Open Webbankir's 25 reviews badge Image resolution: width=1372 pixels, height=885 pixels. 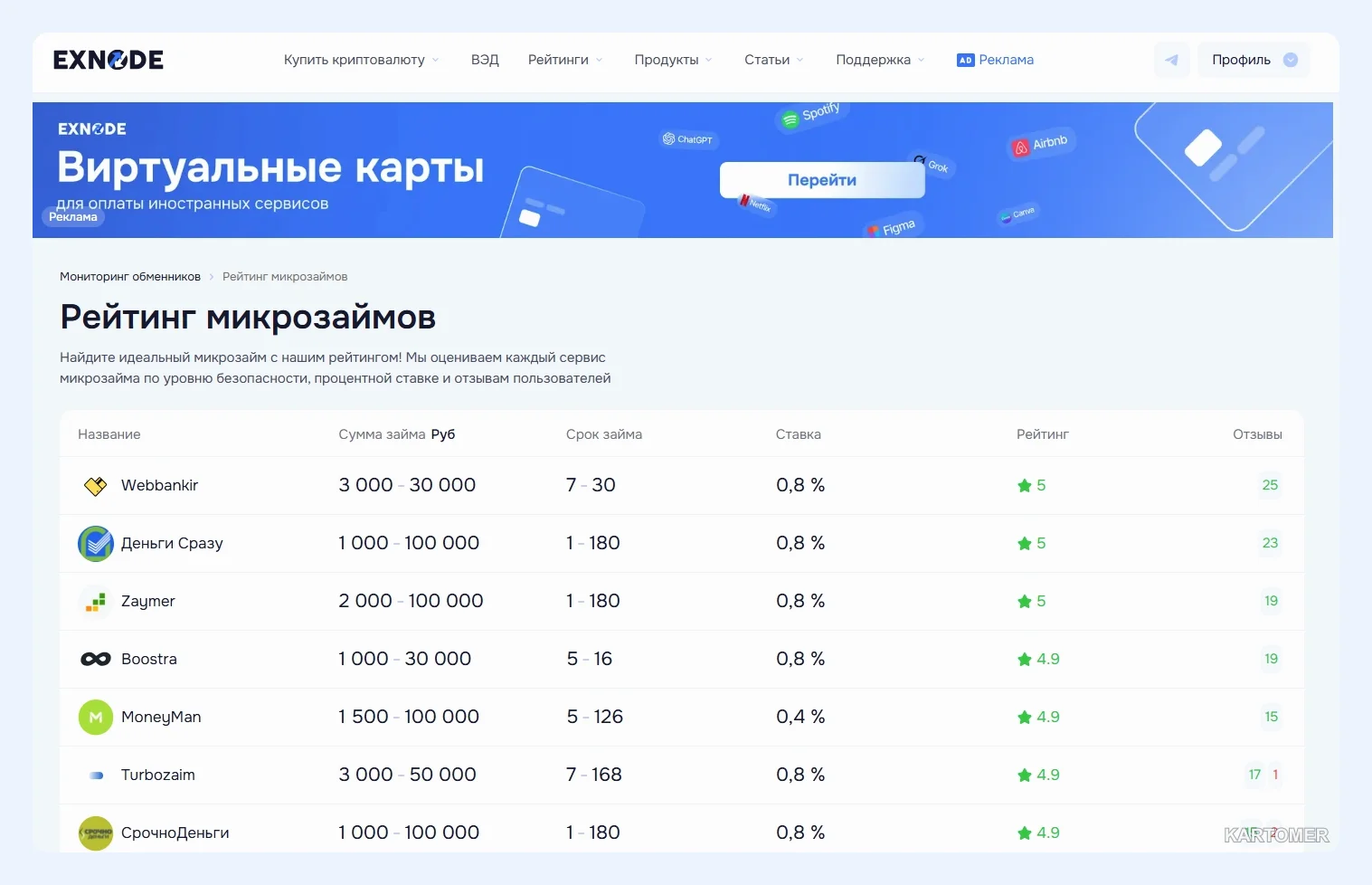1270,485
